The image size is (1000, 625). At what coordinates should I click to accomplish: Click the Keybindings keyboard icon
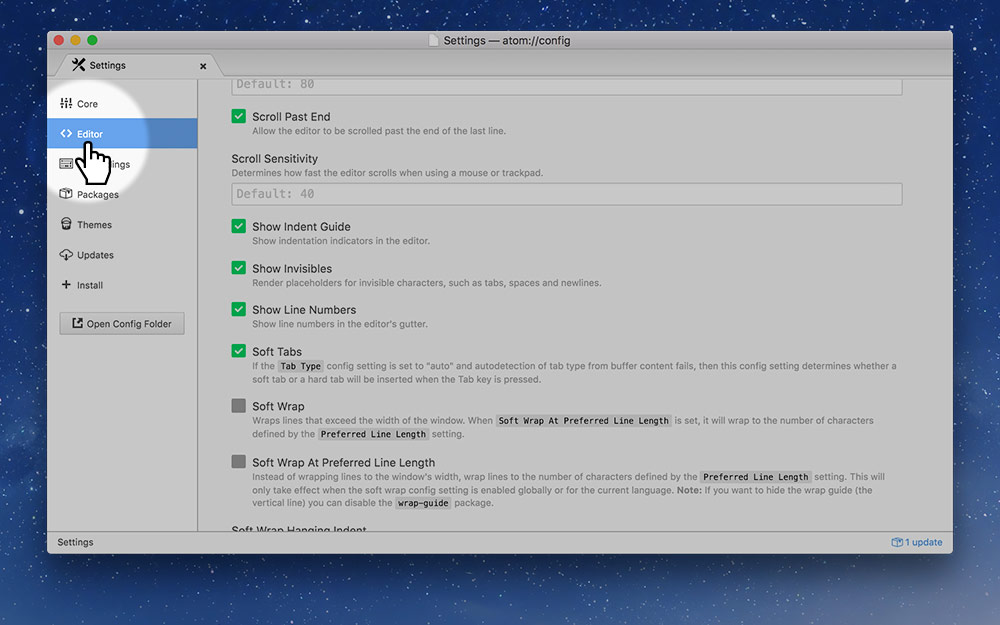[66, 164]
